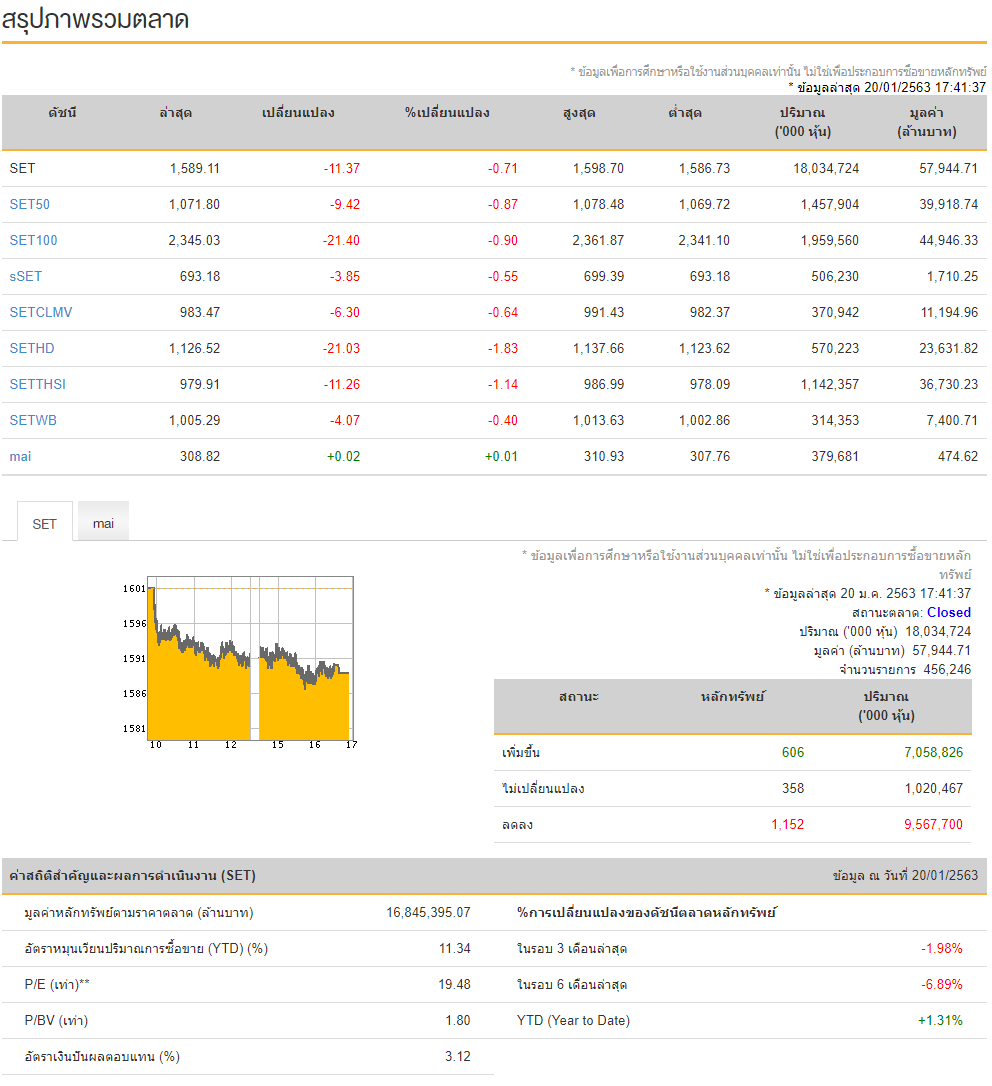992x1086 pixels.
Task: Click the P/E (เท่า)** statistic label
Action: click(x=57, y=985)
